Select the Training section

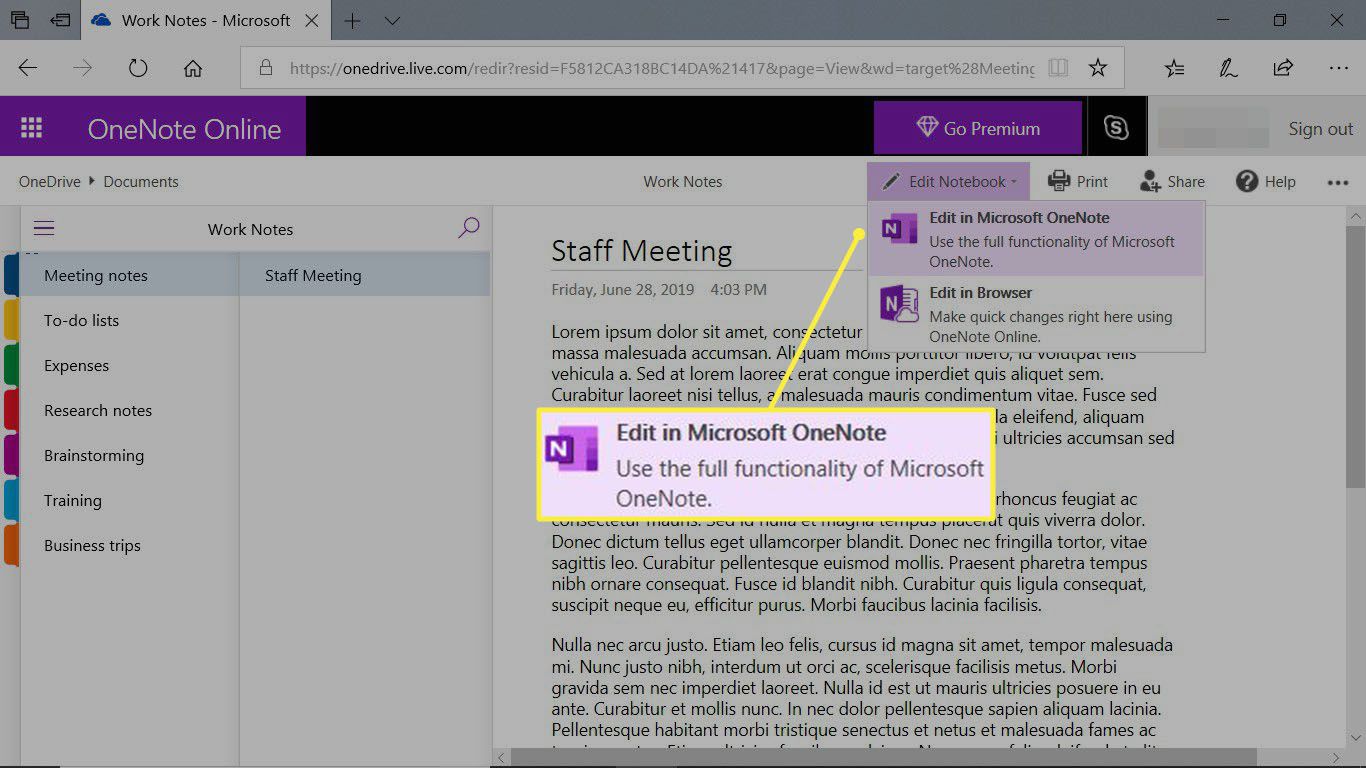130,500
